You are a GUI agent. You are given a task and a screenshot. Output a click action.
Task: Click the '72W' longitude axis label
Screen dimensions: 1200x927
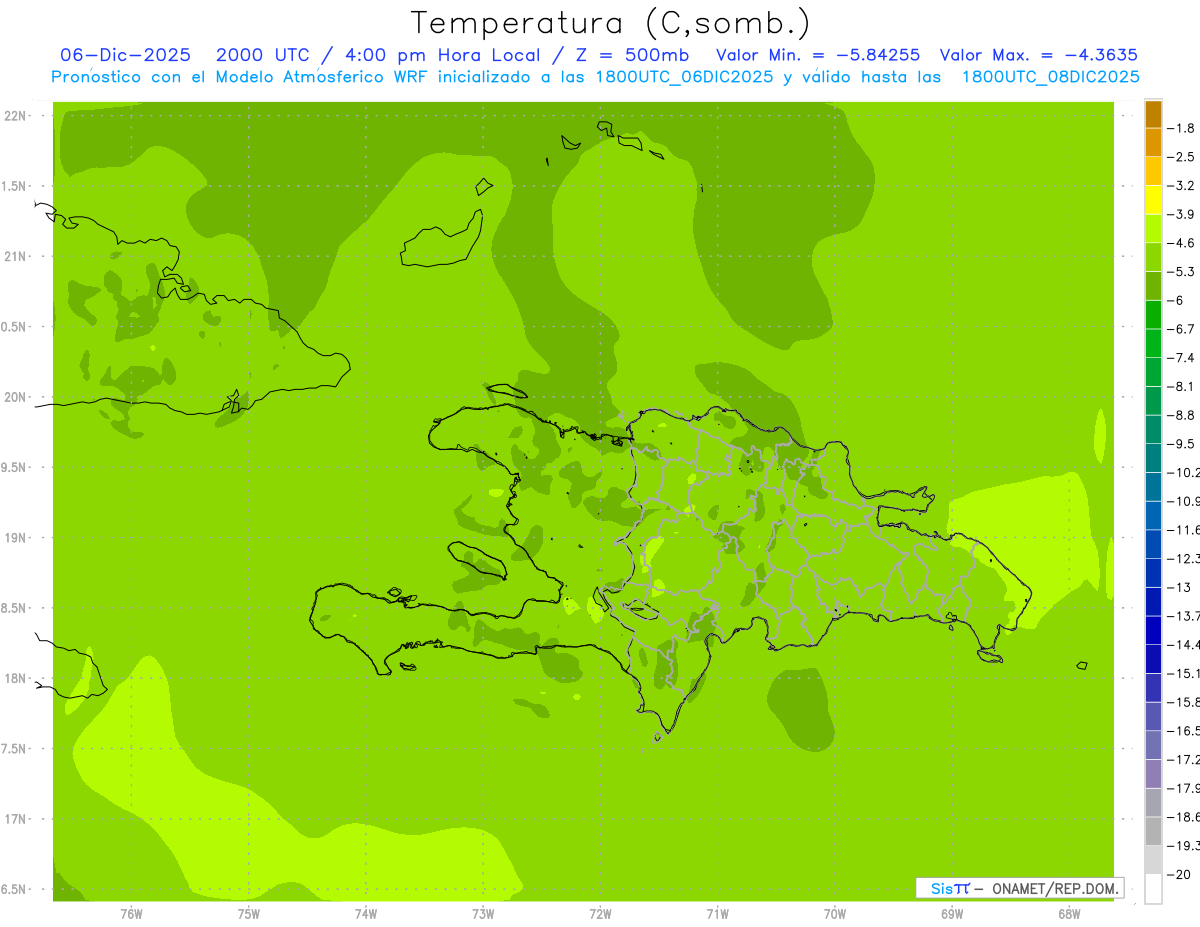click(x=600, y=914)
